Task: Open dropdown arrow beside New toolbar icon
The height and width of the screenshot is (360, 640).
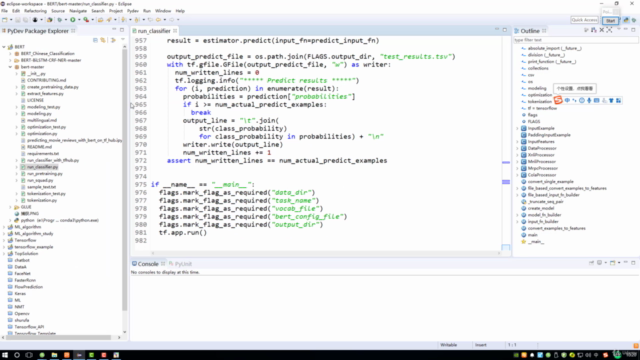Action: pyautogui.click(x=11, y=20)
